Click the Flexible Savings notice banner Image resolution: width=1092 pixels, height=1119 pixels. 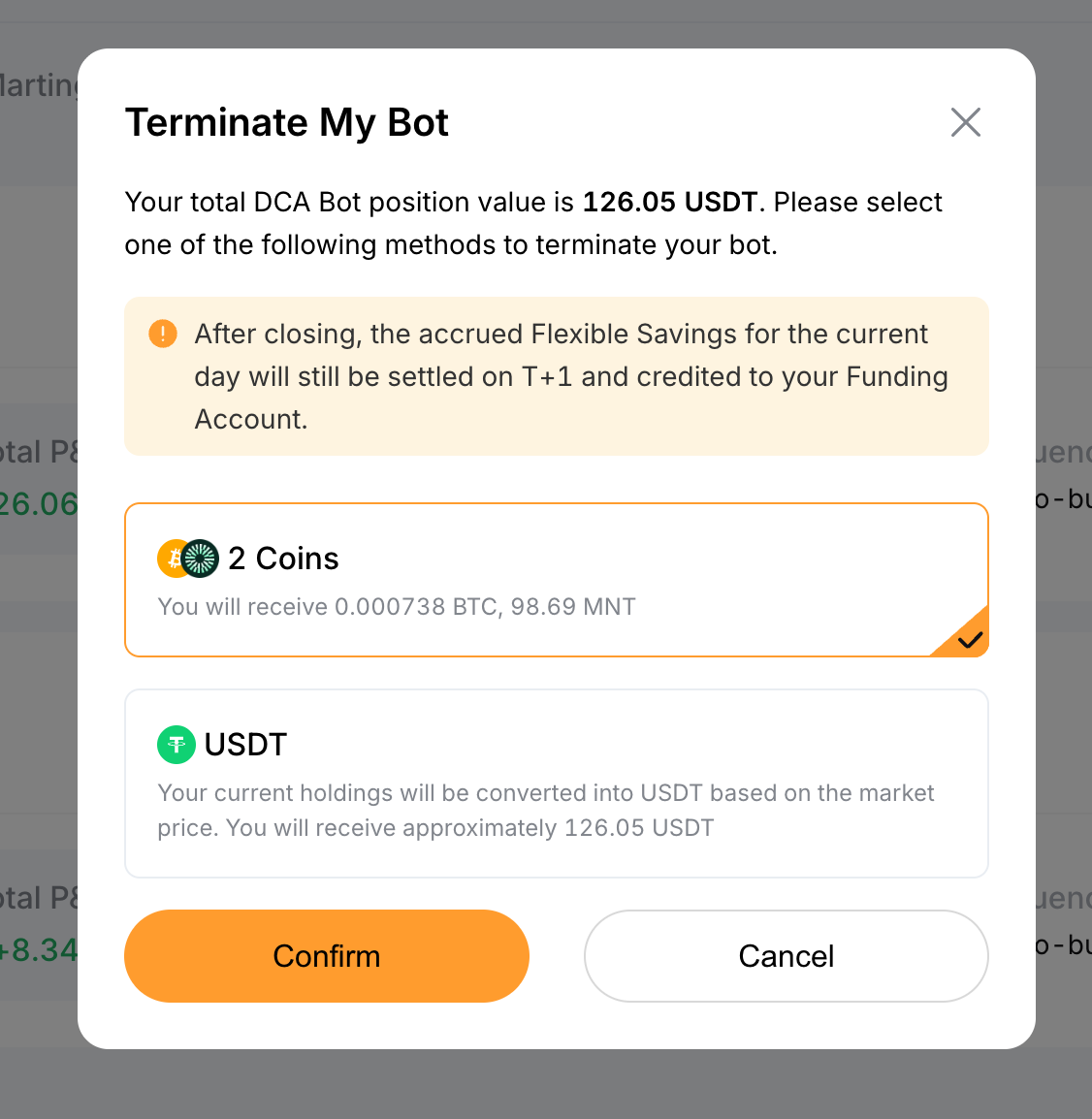coord(556,376)
